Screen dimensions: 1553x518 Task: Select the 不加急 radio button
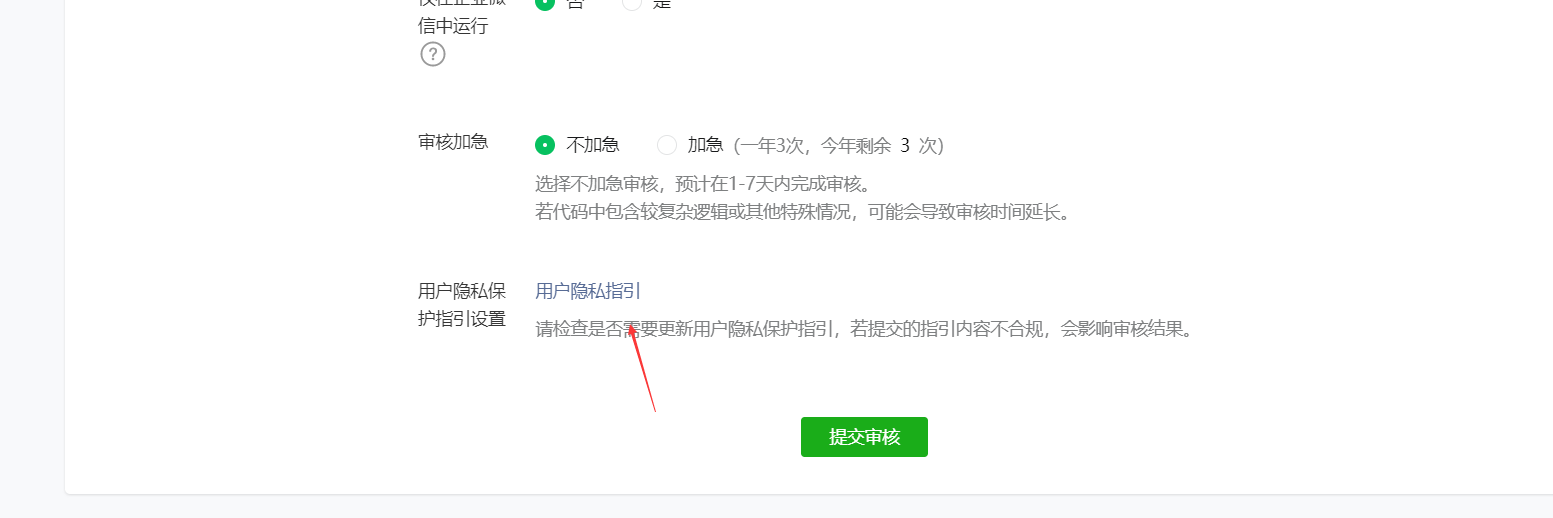tap(545, 145)
